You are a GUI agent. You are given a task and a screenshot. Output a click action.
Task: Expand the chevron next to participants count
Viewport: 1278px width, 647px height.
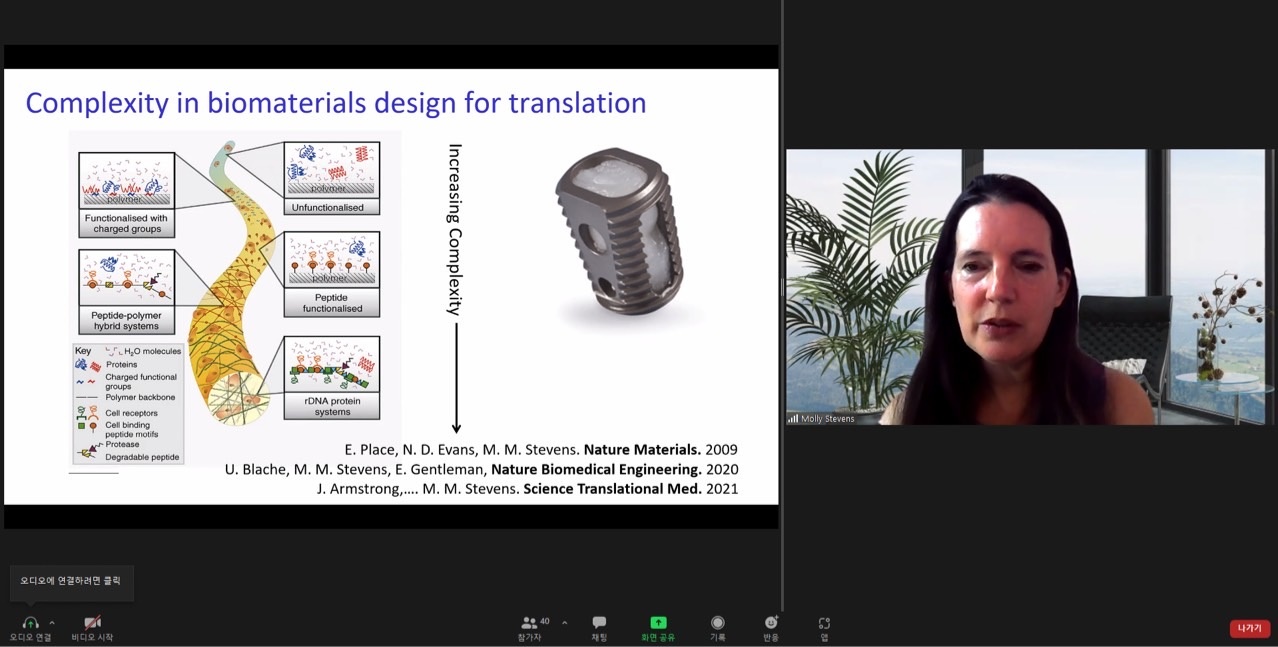click(564, 623)
